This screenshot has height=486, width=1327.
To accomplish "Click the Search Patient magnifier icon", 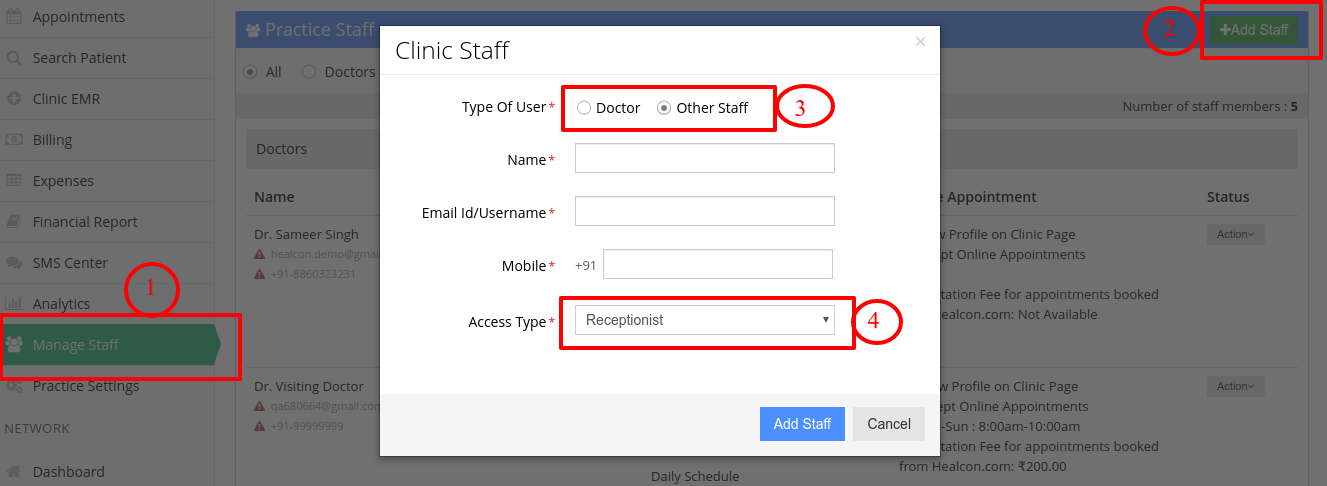I will (14, 58).
